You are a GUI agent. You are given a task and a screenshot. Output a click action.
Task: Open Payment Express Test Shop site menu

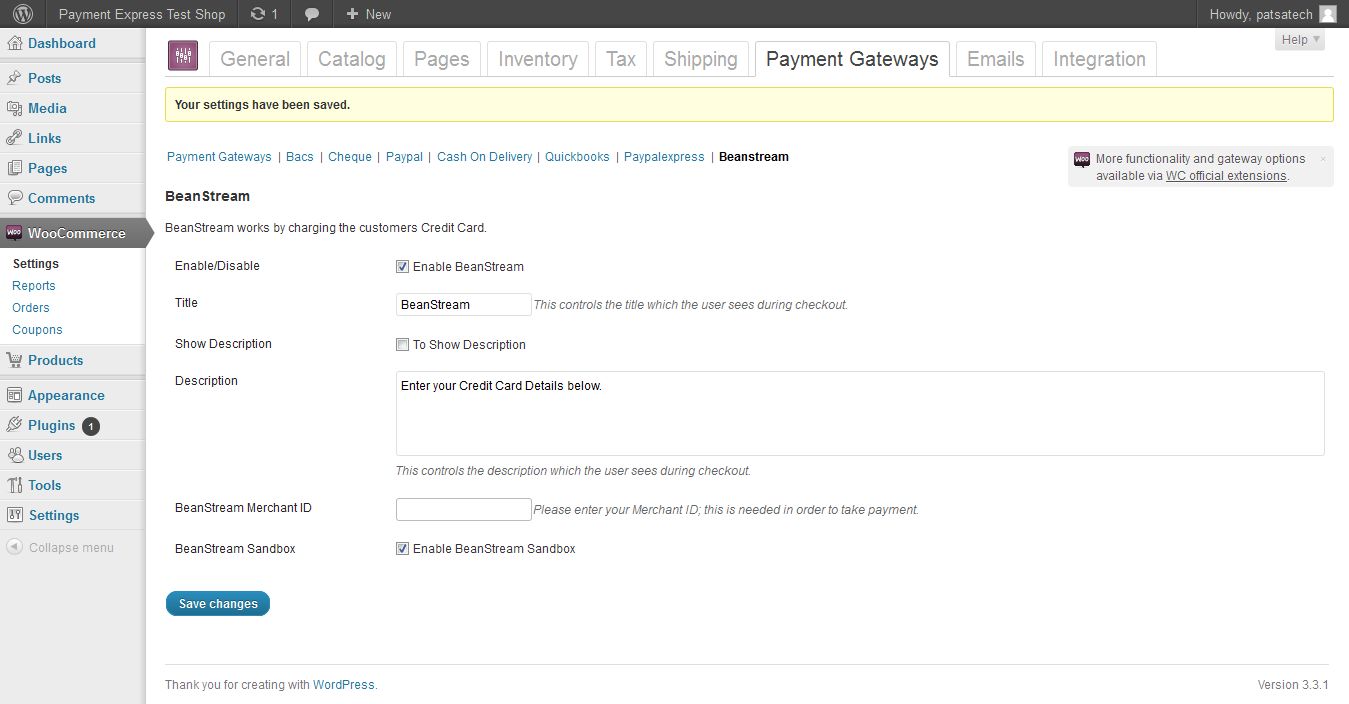pos(142,14)
